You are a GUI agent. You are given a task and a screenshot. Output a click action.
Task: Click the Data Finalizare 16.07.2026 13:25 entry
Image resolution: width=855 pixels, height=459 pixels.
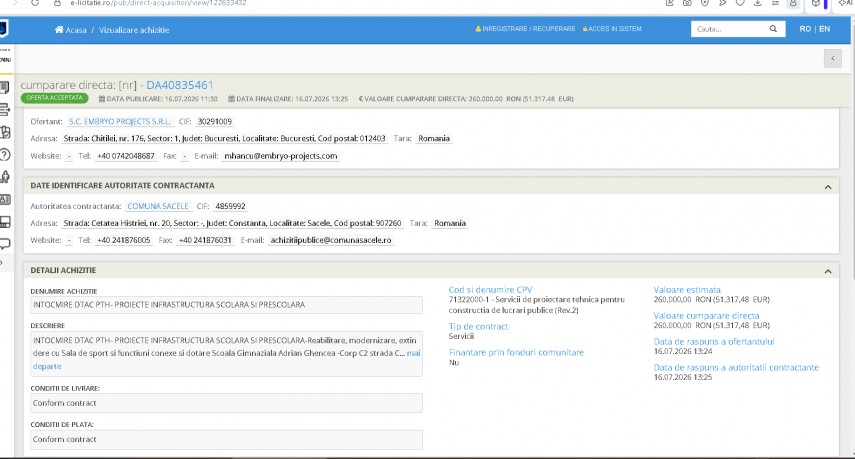click(x=288, y=99)
